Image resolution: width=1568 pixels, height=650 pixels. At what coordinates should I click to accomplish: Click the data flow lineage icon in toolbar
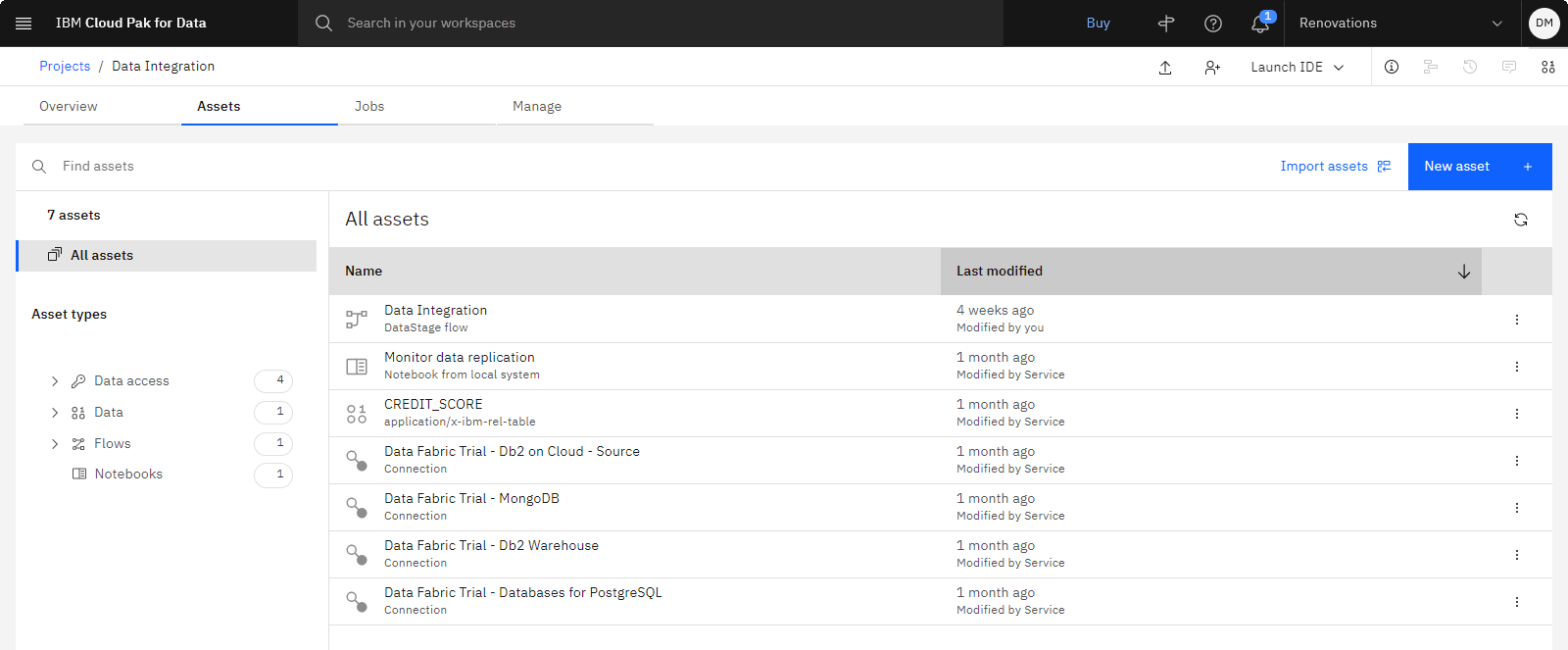(1431, 67)
